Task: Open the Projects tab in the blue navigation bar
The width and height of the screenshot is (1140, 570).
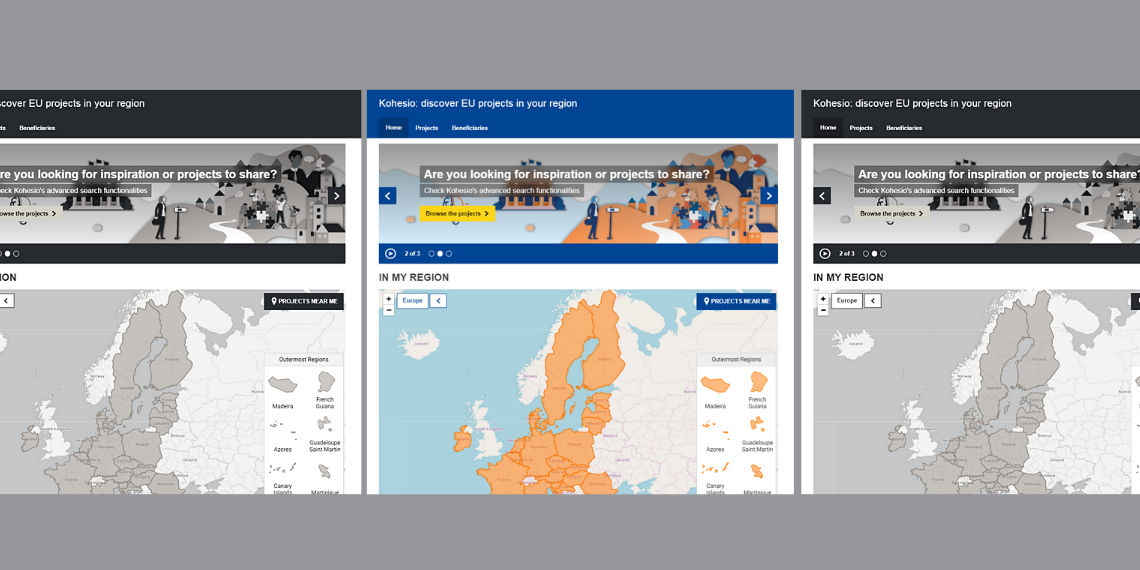Action: pyautogui.click(x=427, y=128)
